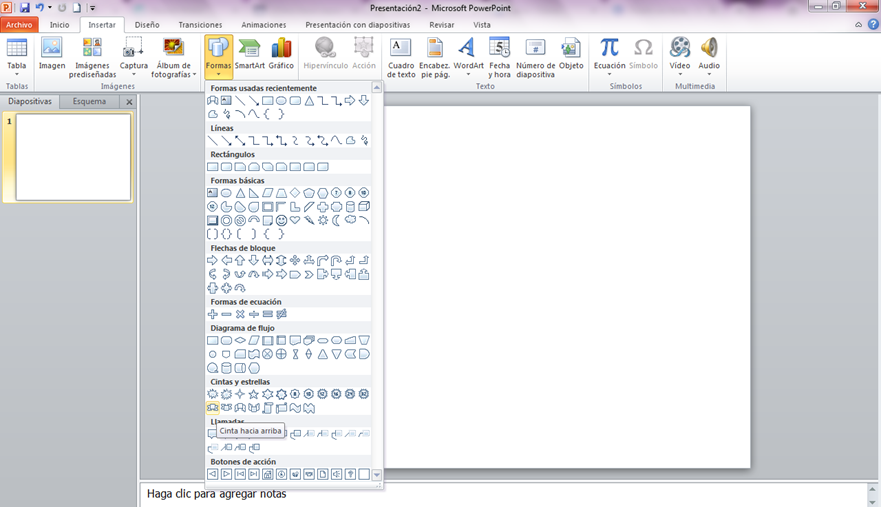
Task: Choose the circular arrow in Flechas de bloque
Action: (x=240, y=288)
